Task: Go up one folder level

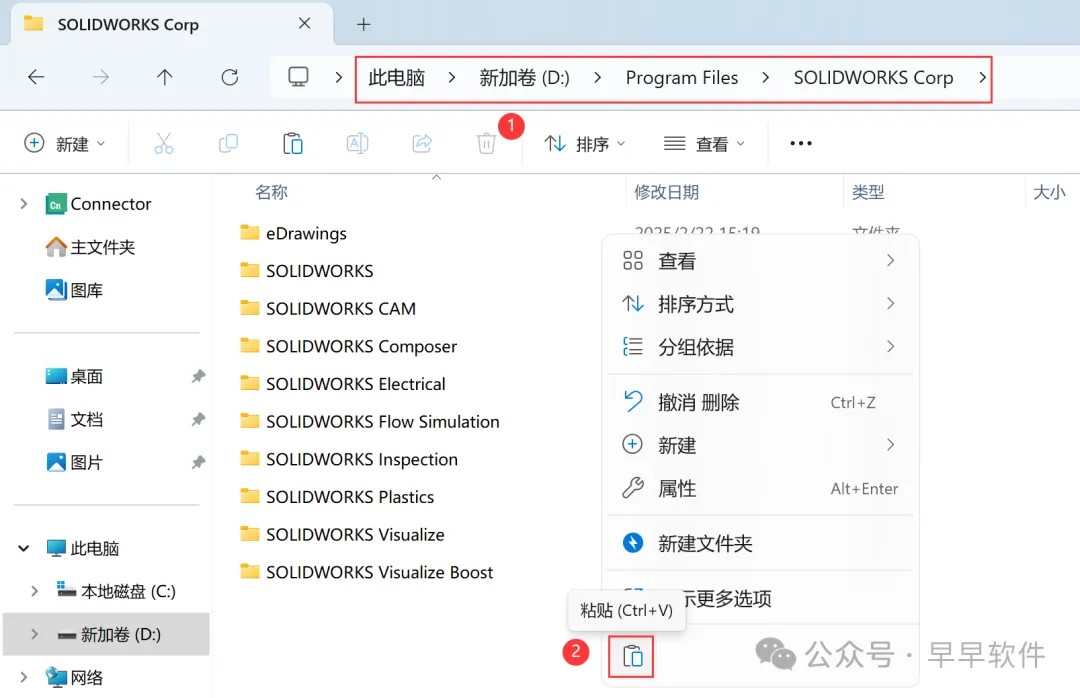Action: tap(165, 76)
